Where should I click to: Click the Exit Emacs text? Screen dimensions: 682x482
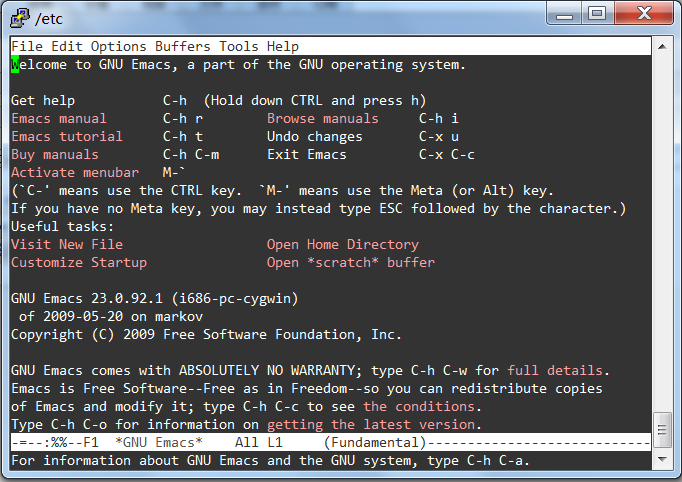pyautogui.click(x=307, y=154)
